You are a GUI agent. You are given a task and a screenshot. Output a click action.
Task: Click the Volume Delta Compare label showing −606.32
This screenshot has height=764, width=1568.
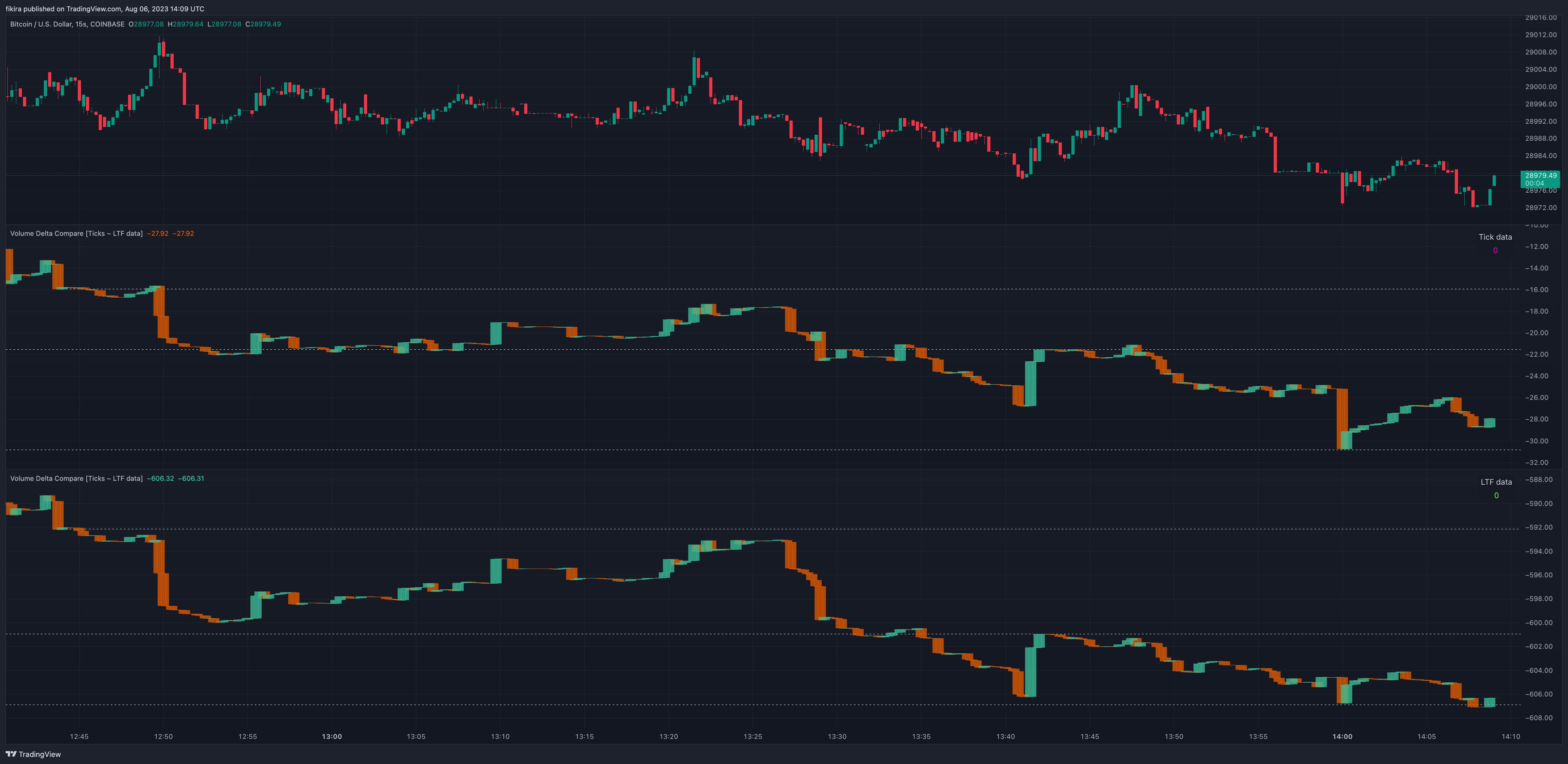(76, 479)
